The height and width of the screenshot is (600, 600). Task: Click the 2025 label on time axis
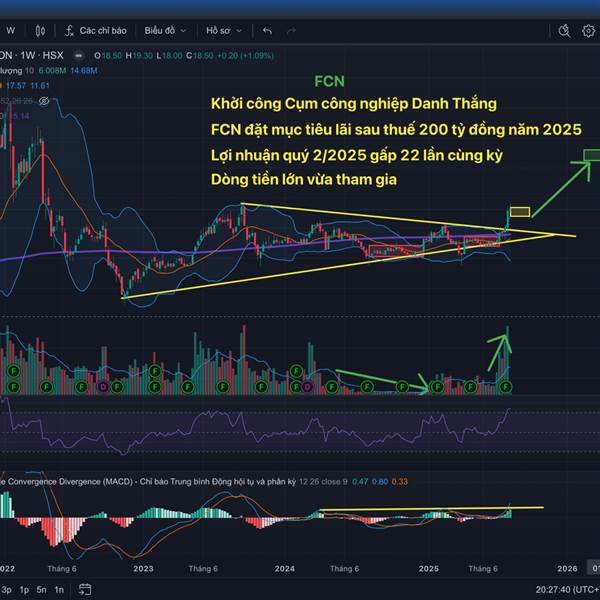429,569
